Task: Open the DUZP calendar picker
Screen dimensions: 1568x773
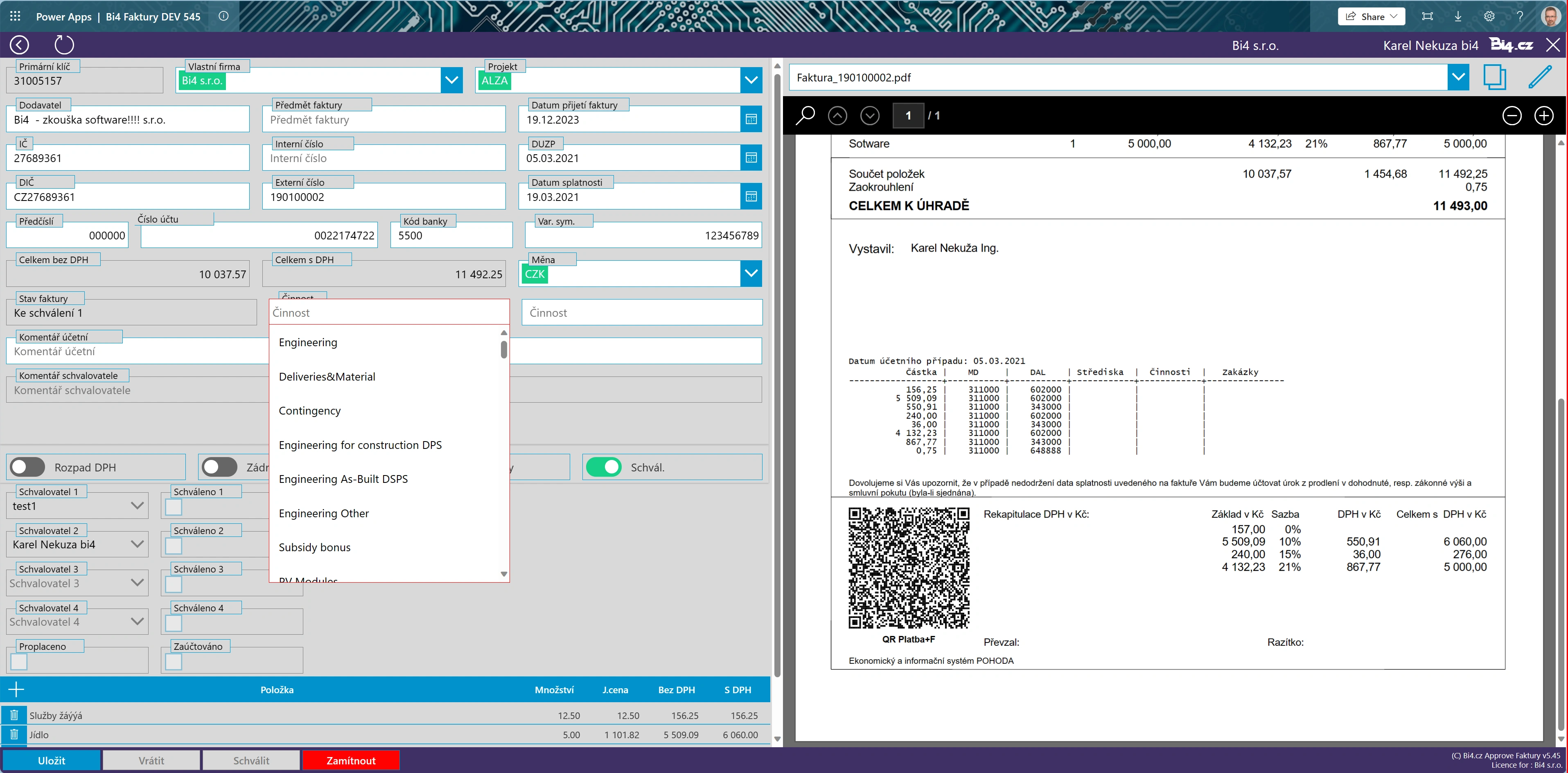Action: coord(751,158)
